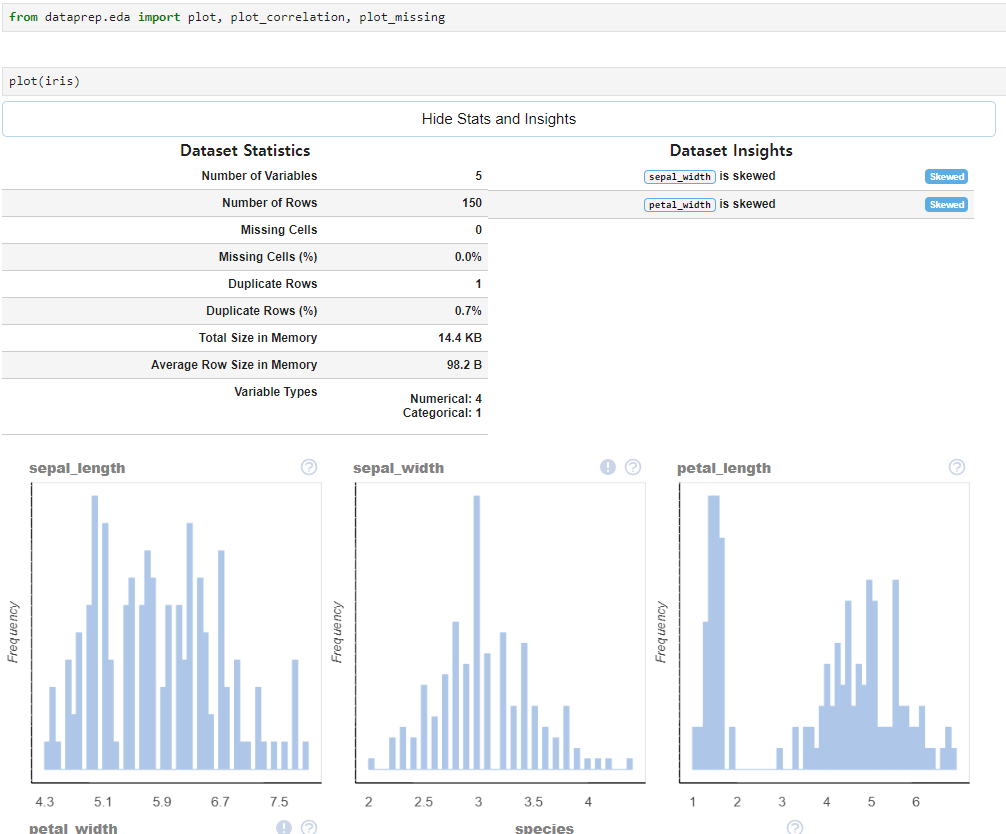Click the Duplicate Rows row label
Viewport: 1006px width, 834px height.
tap(272, 284)
